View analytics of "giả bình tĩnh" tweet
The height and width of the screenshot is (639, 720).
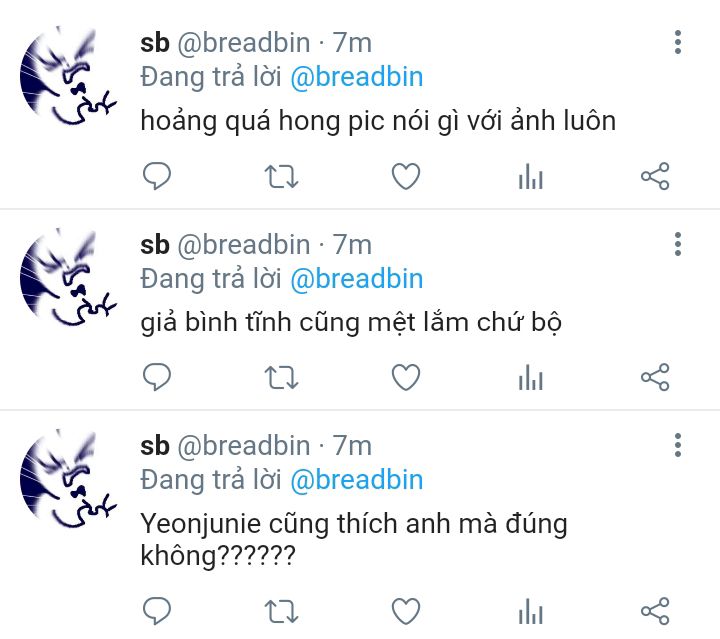click(531, 377)
